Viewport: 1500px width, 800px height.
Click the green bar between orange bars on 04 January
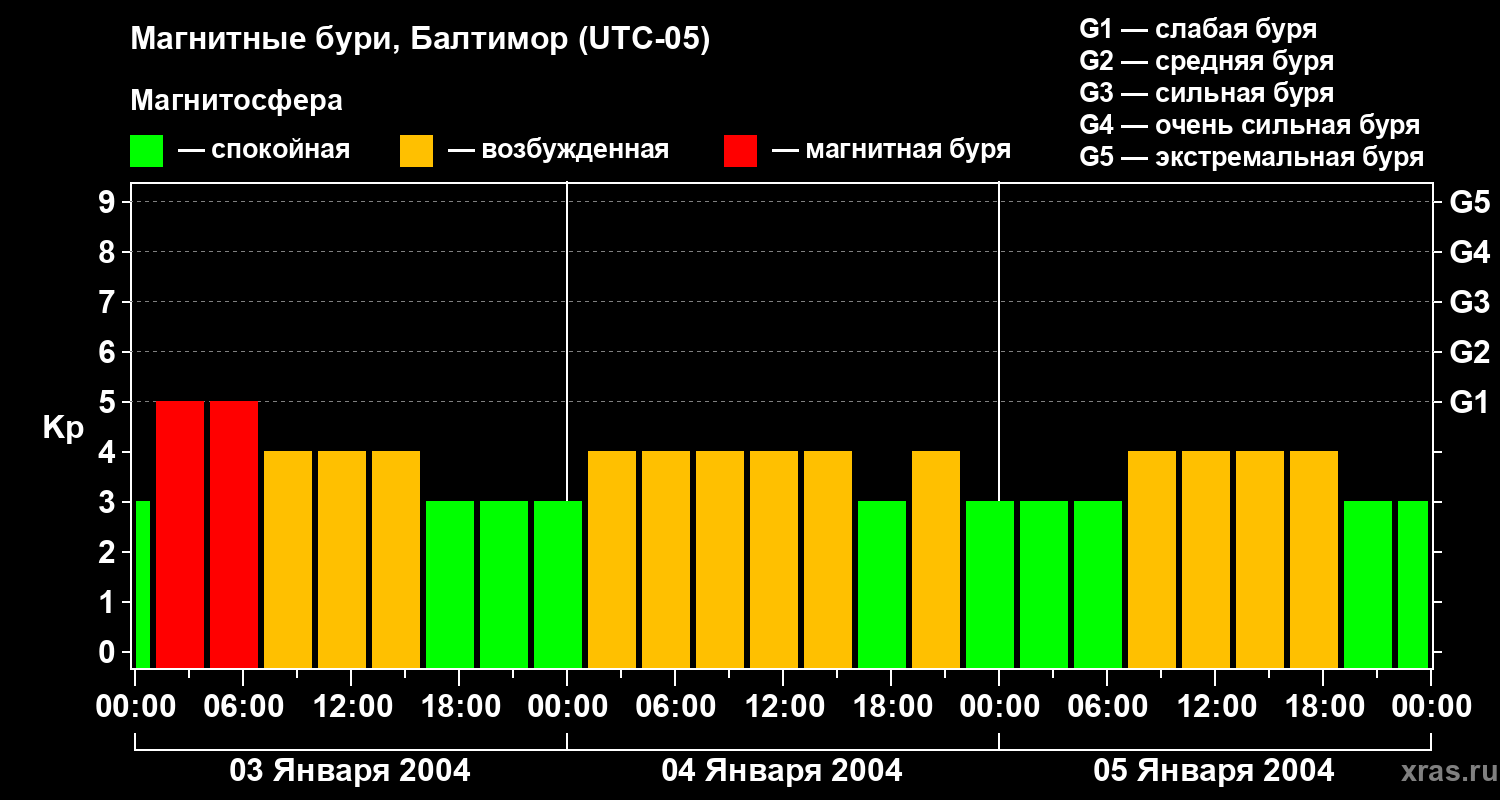[x=882, y=584]
